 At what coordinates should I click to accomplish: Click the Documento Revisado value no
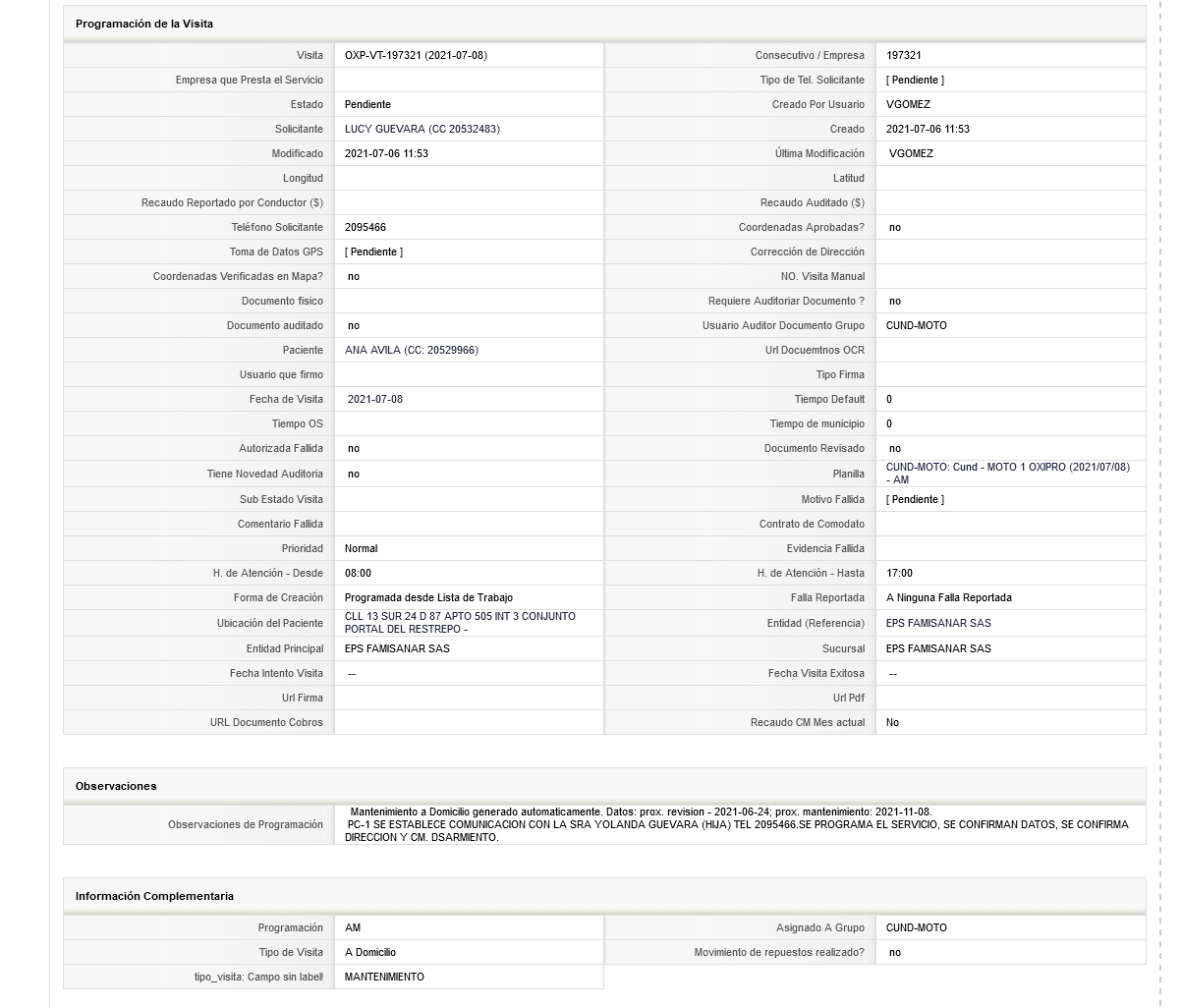[895, 449]
